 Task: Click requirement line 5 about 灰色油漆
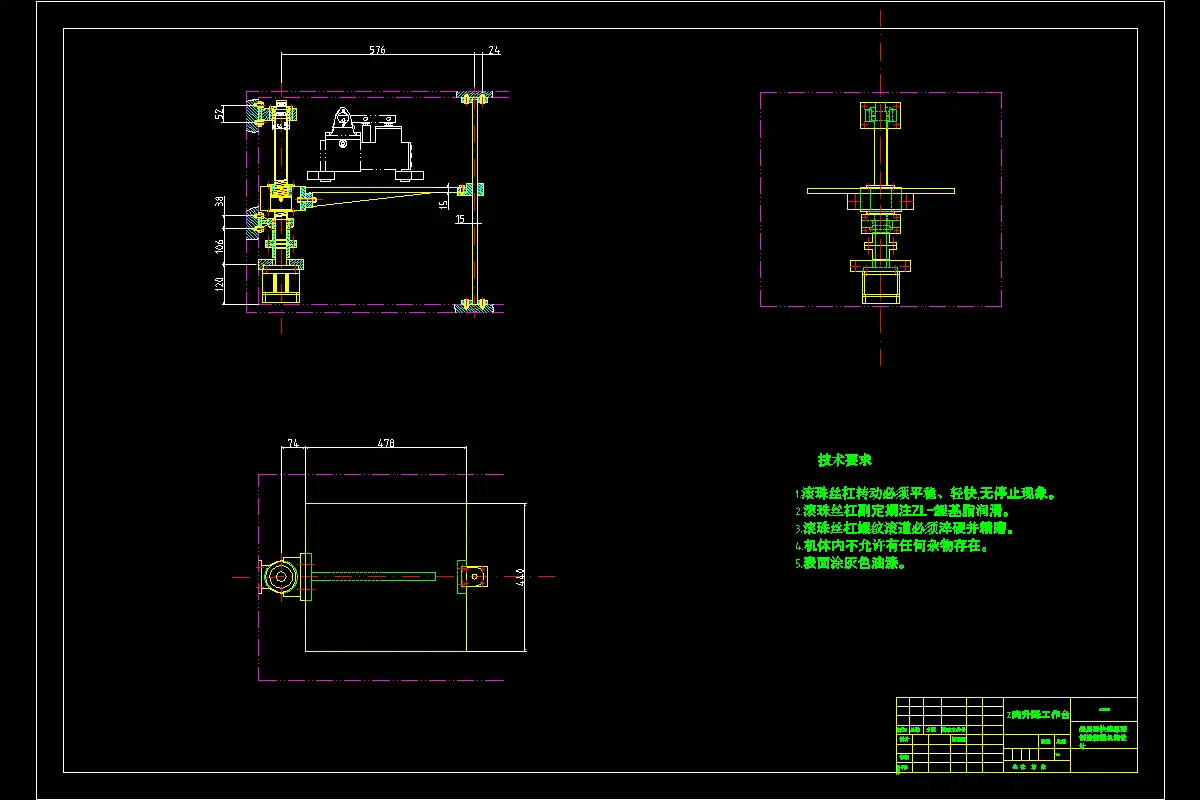851,563
